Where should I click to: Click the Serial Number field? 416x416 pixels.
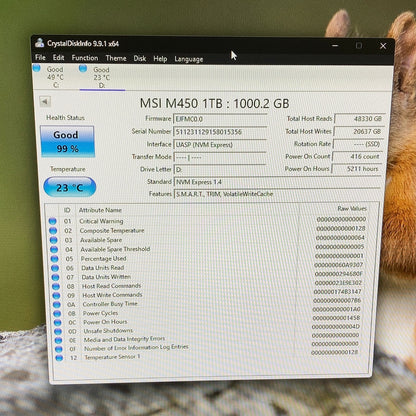pyautogui.click(x=220, y=132)
